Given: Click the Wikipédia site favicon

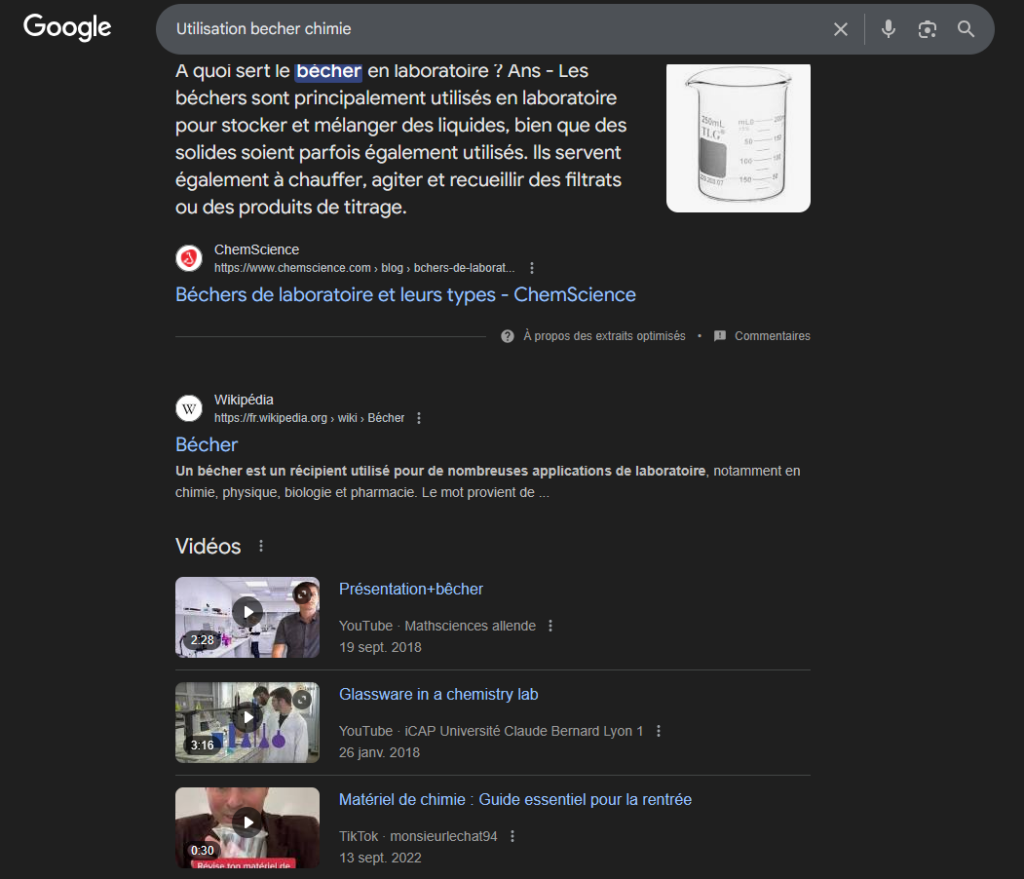Looking at the screenshot, I should point(189,408).
